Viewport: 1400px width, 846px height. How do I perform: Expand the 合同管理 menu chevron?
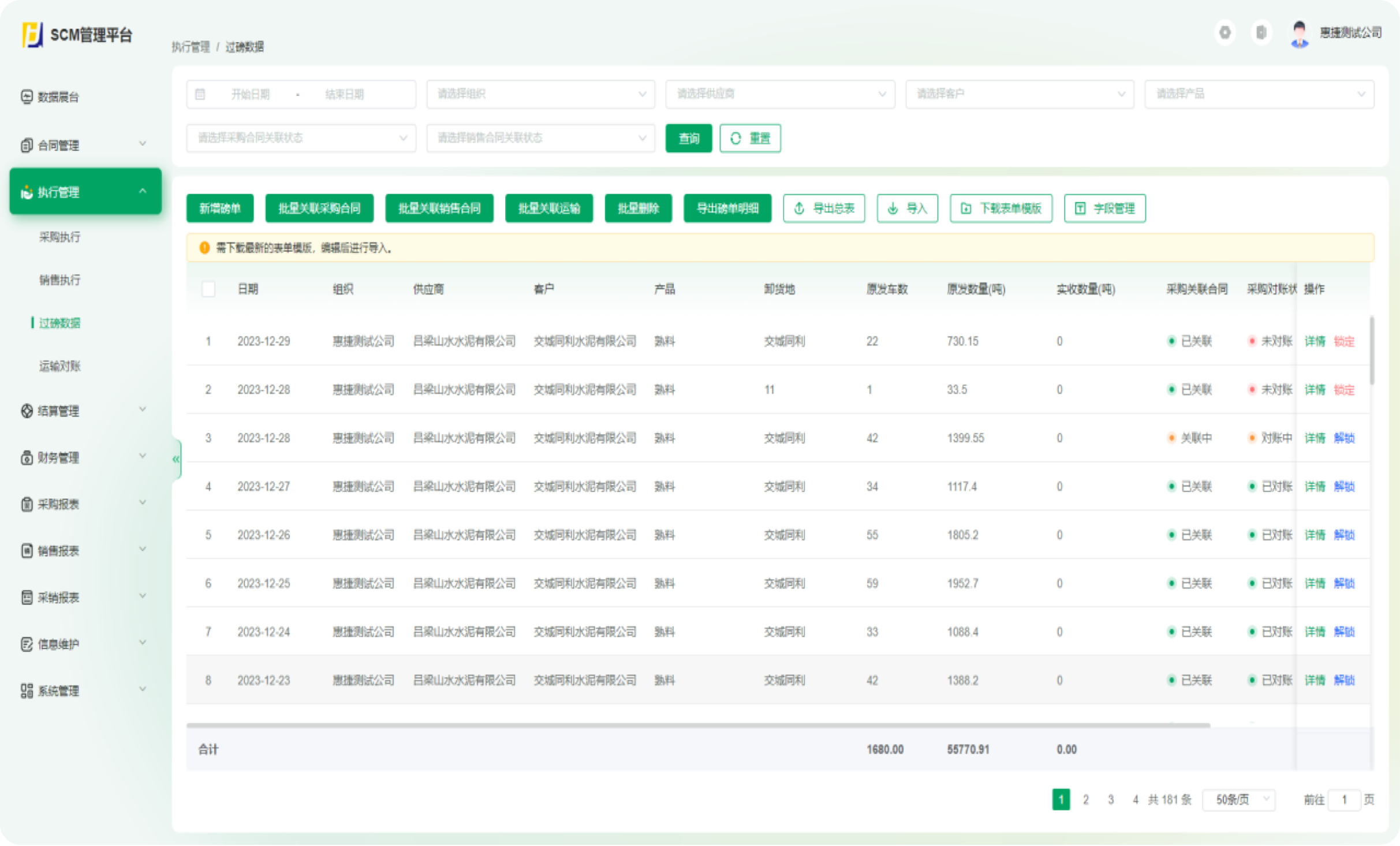(143, 144)
